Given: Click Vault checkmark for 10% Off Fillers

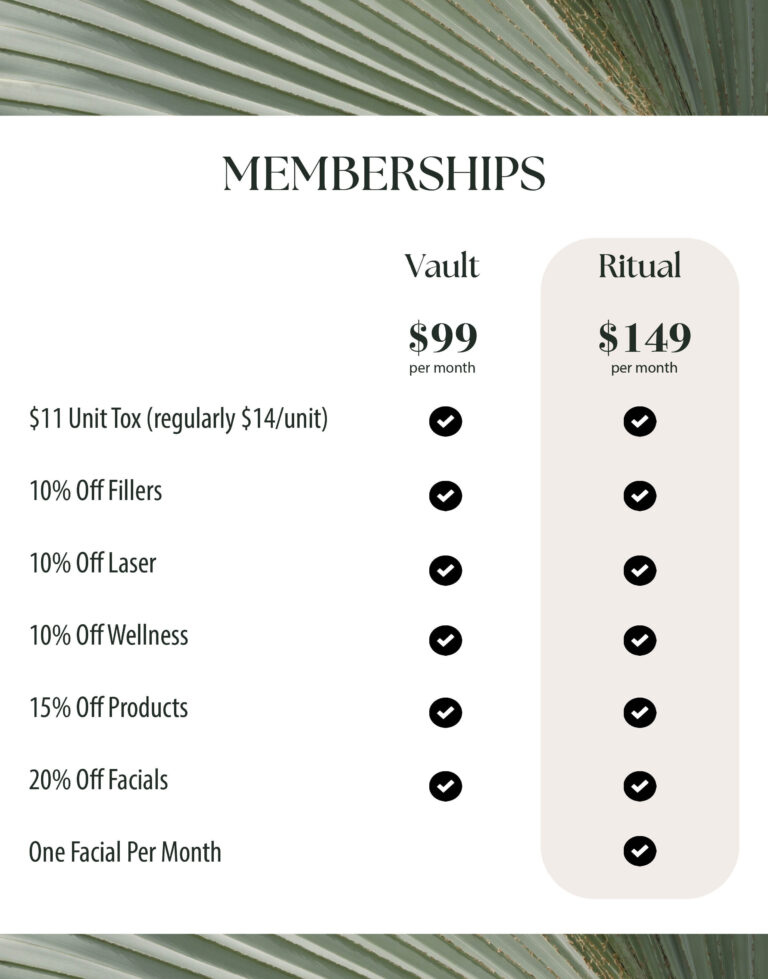Looking at the screenshot, I should coord(445,496).
